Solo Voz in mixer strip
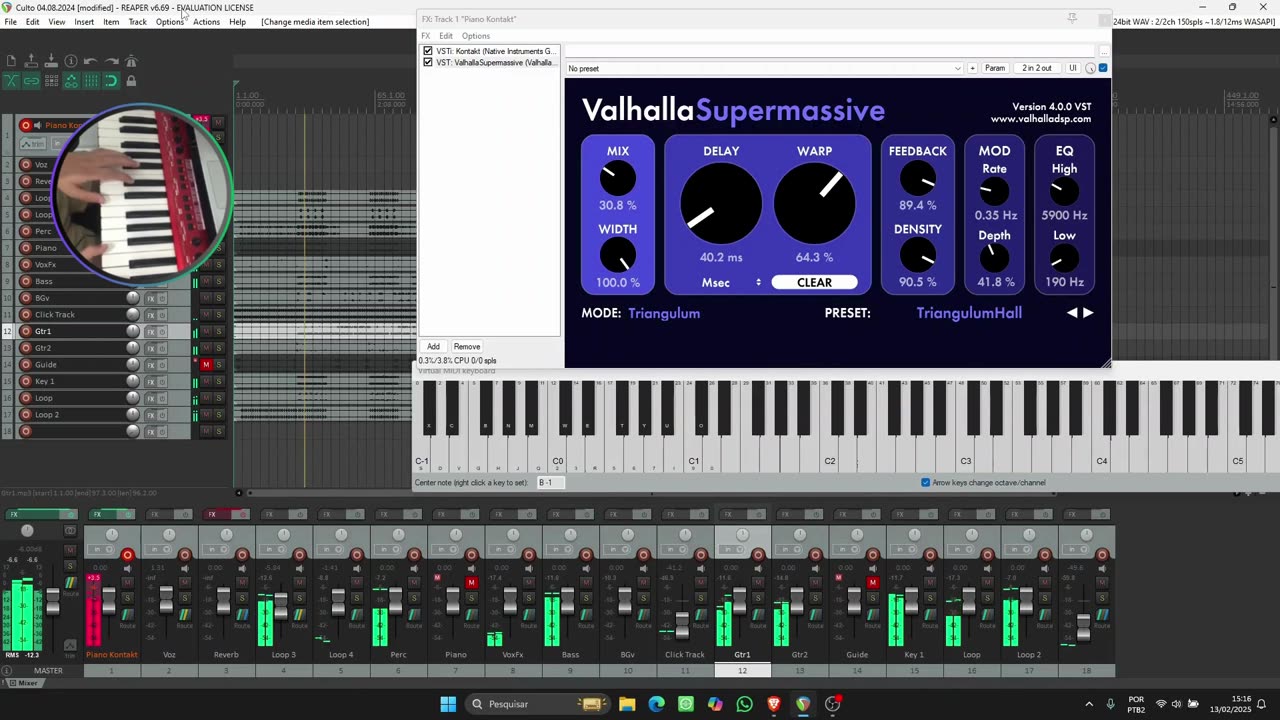This screenshot has height=720, width=1280. point(185,597)
